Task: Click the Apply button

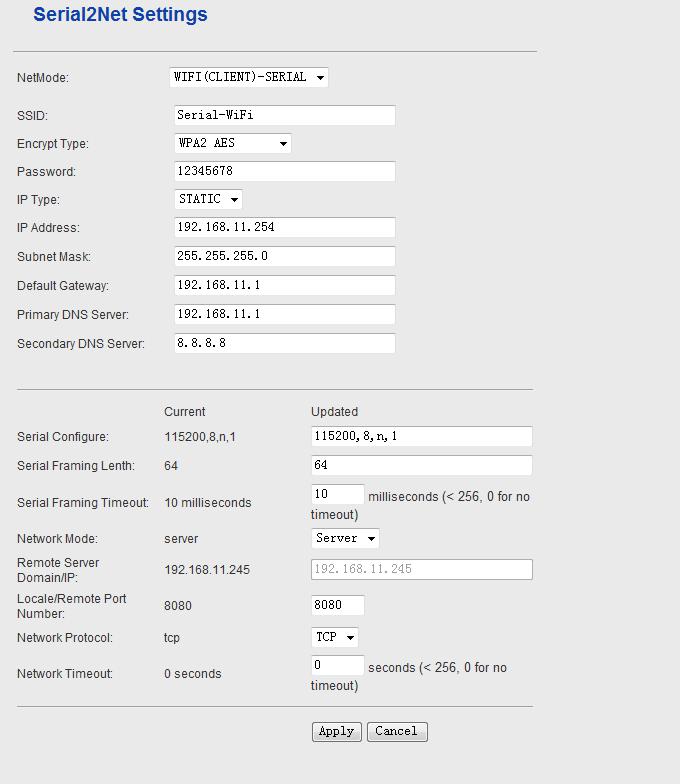Action: click(x=336, y=732)
